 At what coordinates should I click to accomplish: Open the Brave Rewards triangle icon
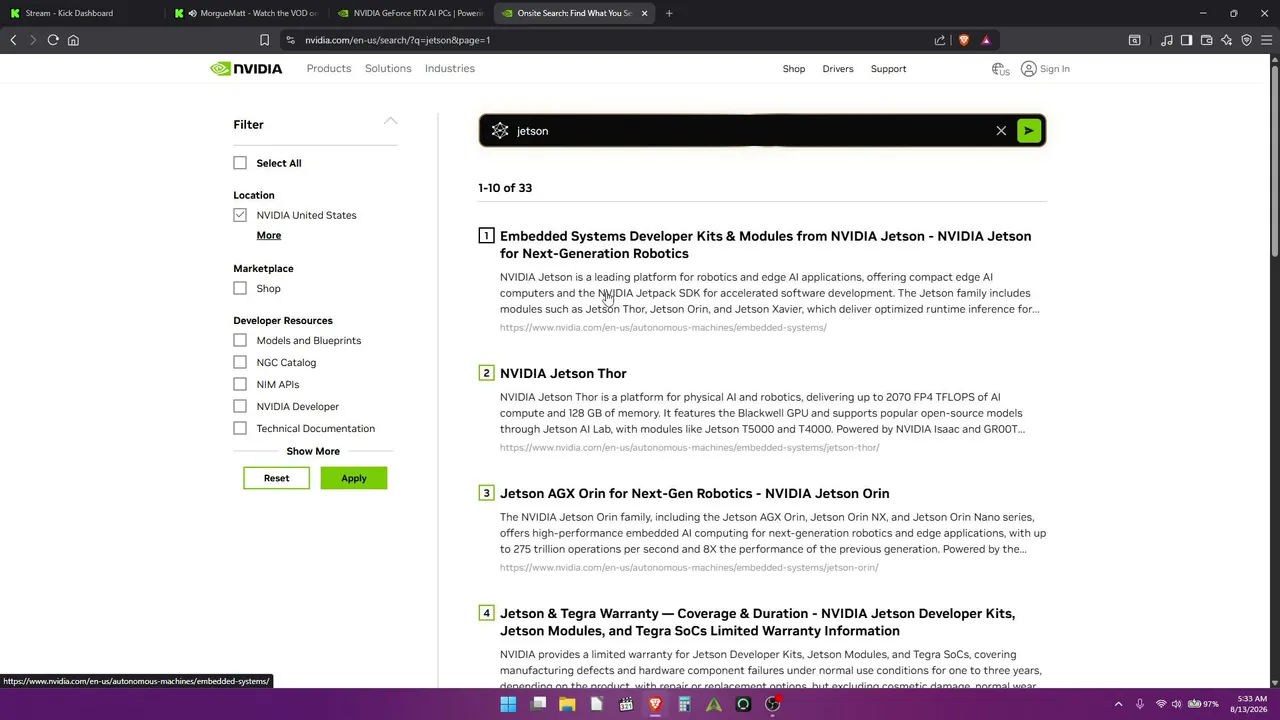pos(986,40)
